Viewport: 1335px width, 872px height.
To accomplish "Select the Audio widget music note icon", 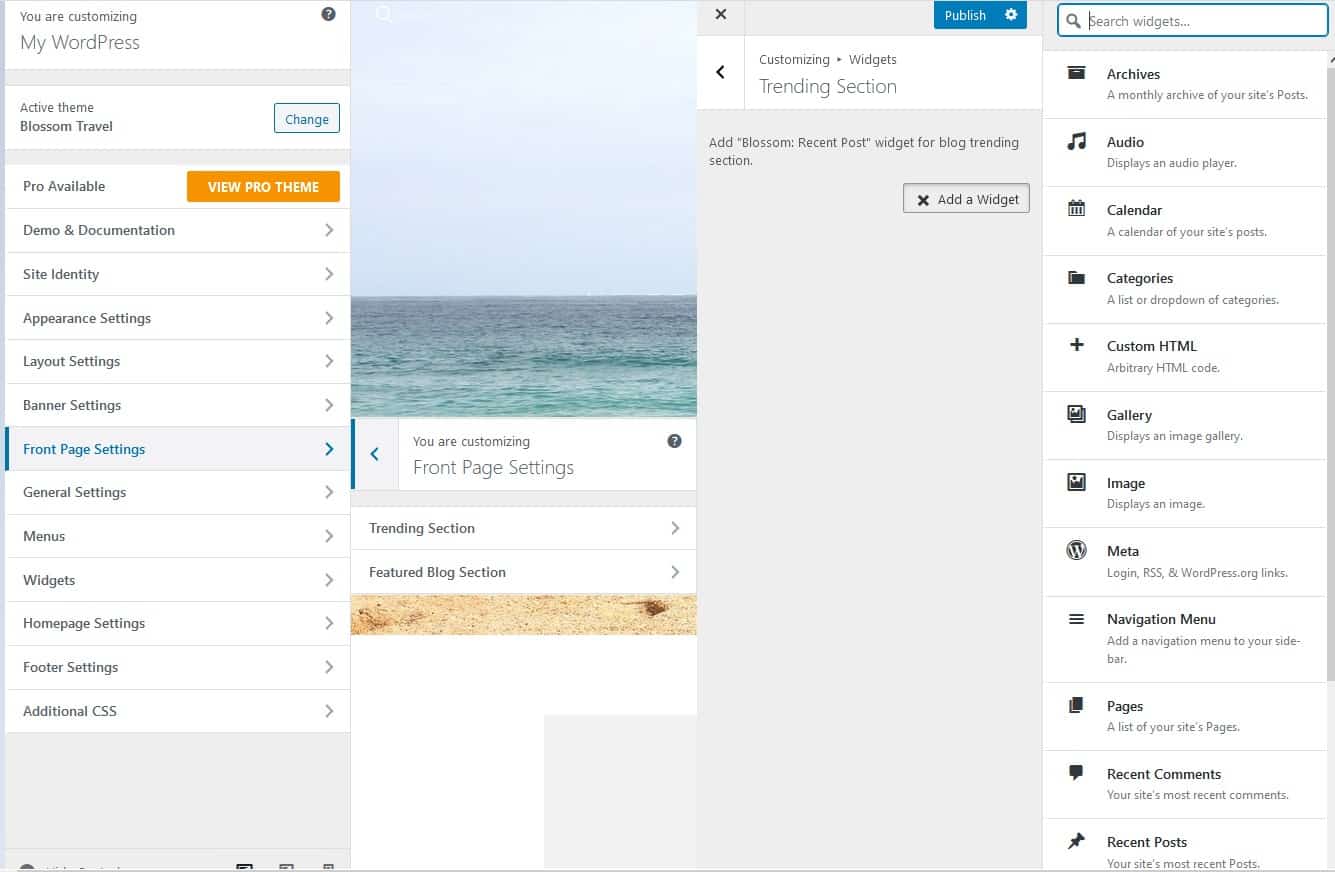I will pyautogui.click(x=1076, y=141).
